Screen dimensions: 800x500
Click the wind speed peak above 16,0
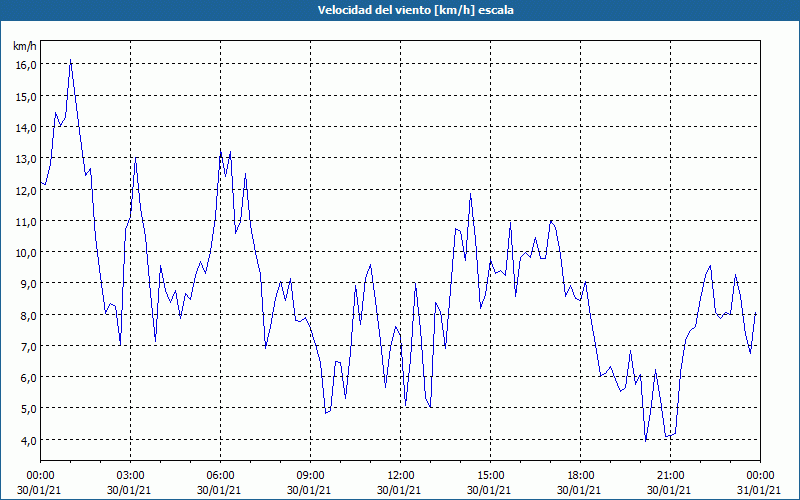70,60
